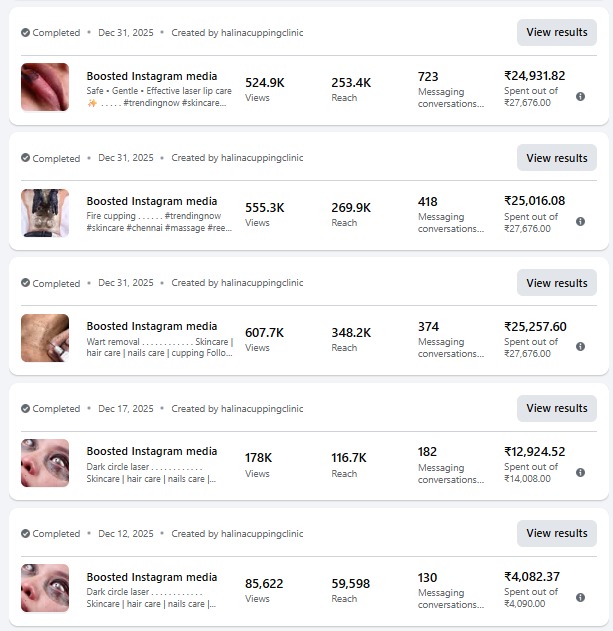Click info icon beside ₹4,082.37 spend
Screen dimensions: 613x631
tap(580, 598)
